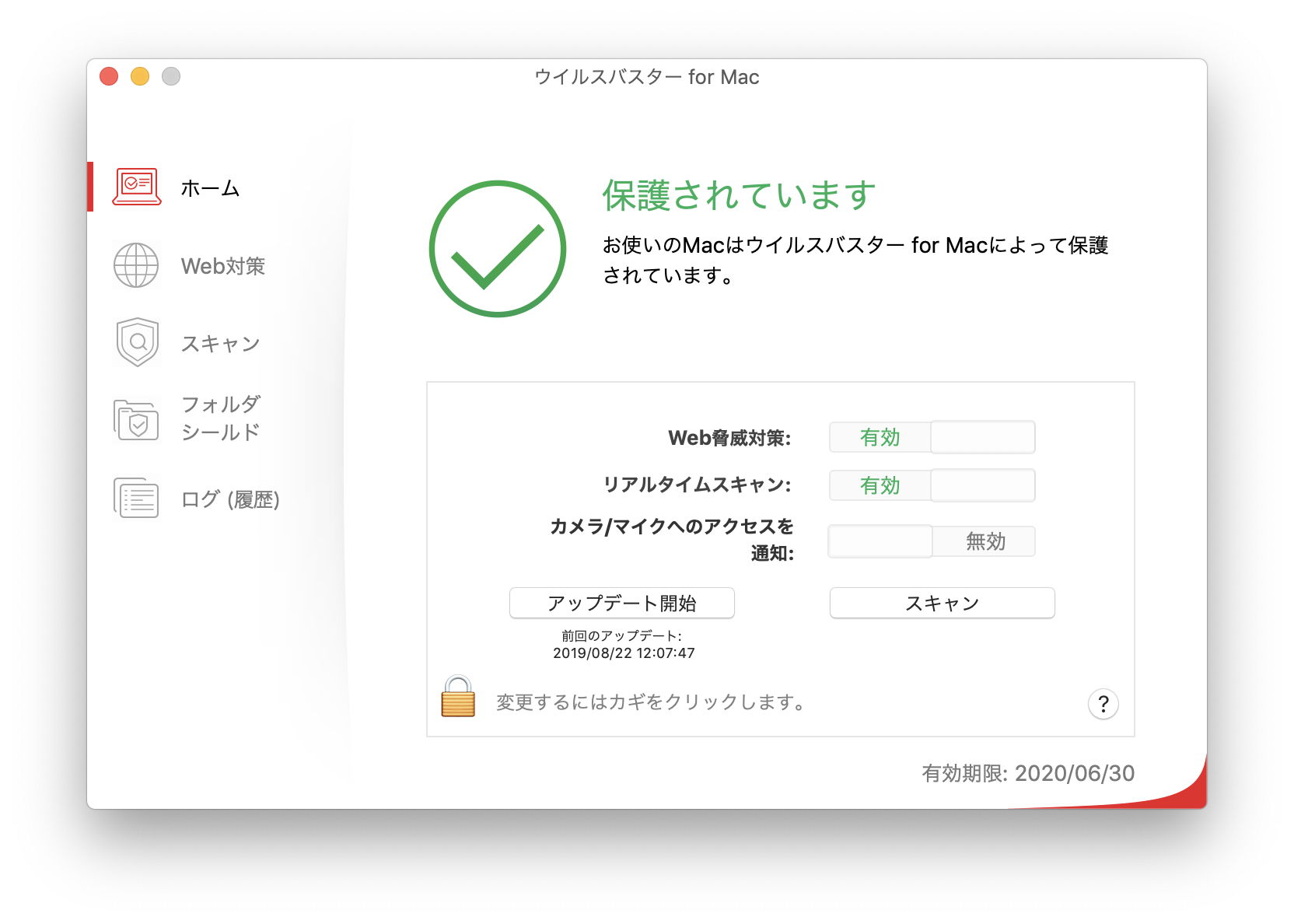1294x924 pixels.
Task: Click the Home laptop icon in sidebar
Action: point(137,187)
